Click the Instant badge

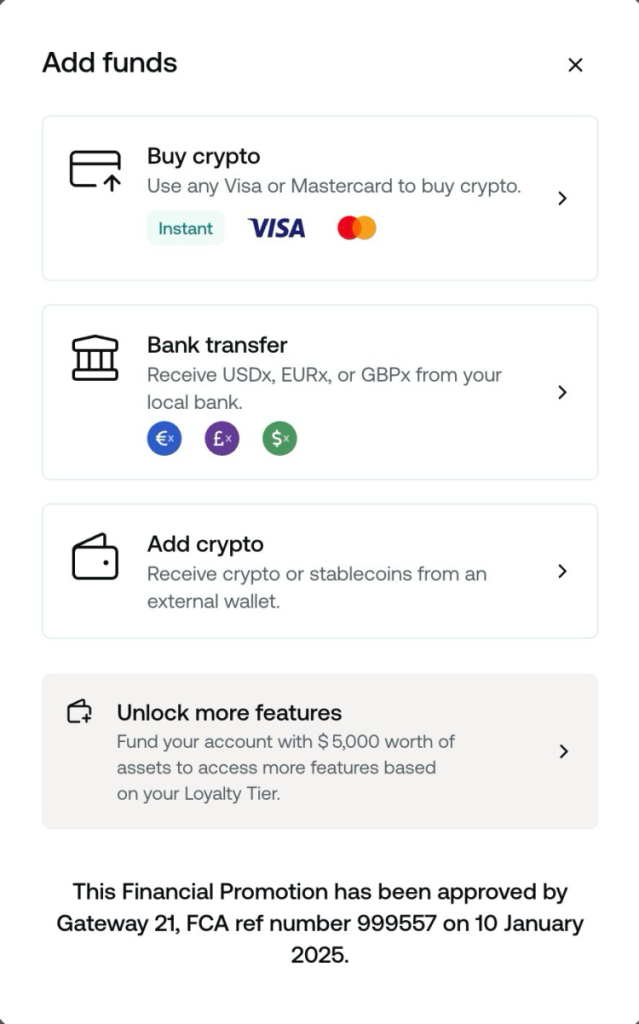[185, 228]
